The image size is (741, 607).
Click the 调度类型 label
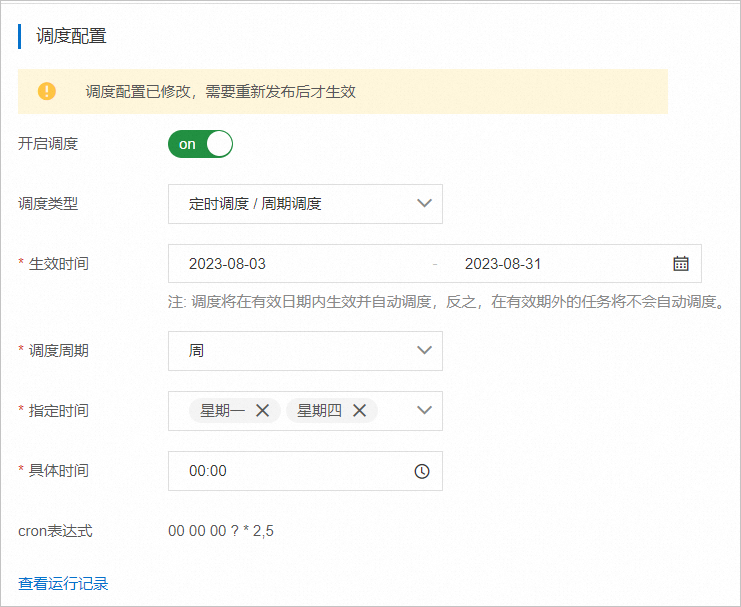tap(48, 204)
